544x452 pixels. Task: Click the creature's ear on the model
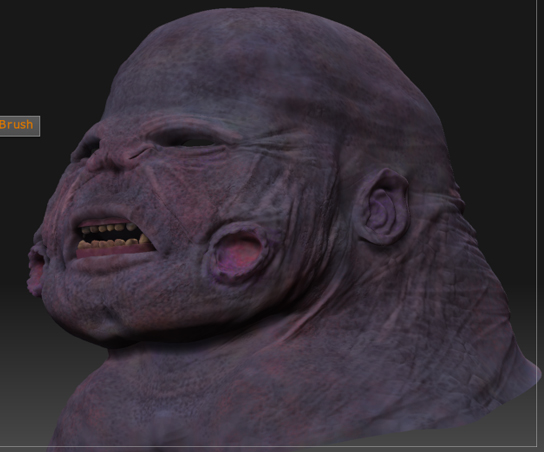[x=383, y=207]
